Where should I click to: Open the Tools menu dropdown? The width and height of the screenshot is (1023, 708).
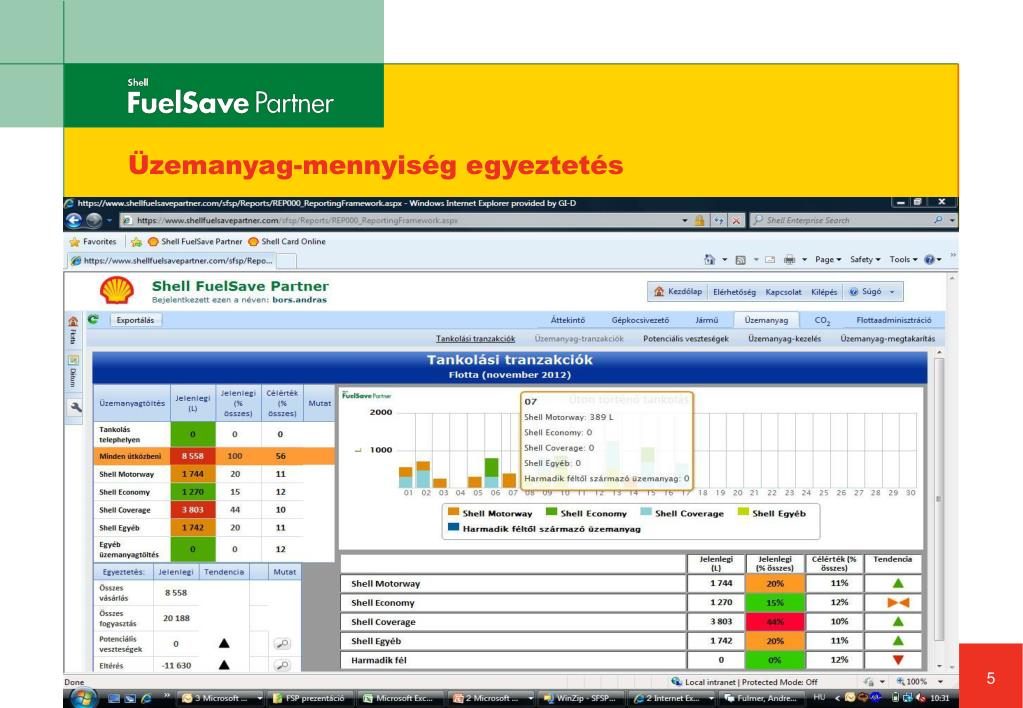[x=904, y=260]
